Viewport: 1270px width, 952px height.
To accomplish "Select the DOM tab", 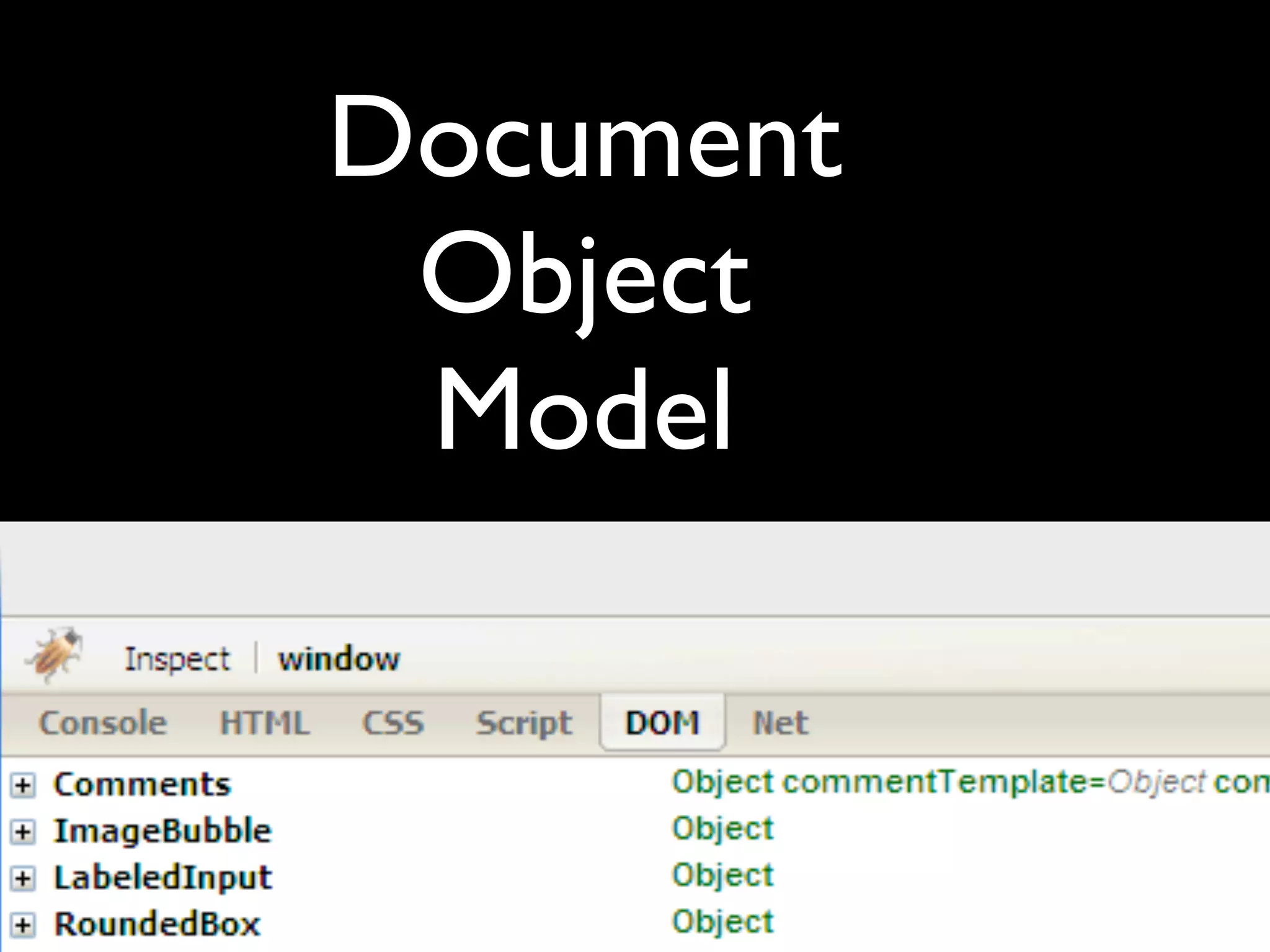I will [x=662, y=723].
